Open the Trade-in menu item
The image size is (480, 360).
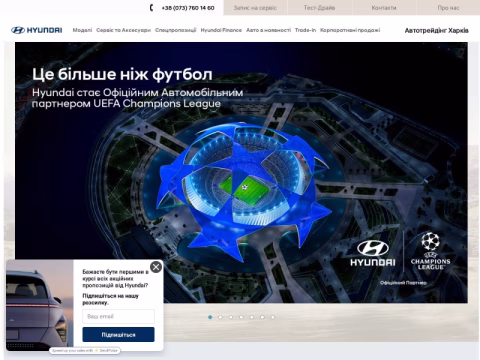click(305, 30)
